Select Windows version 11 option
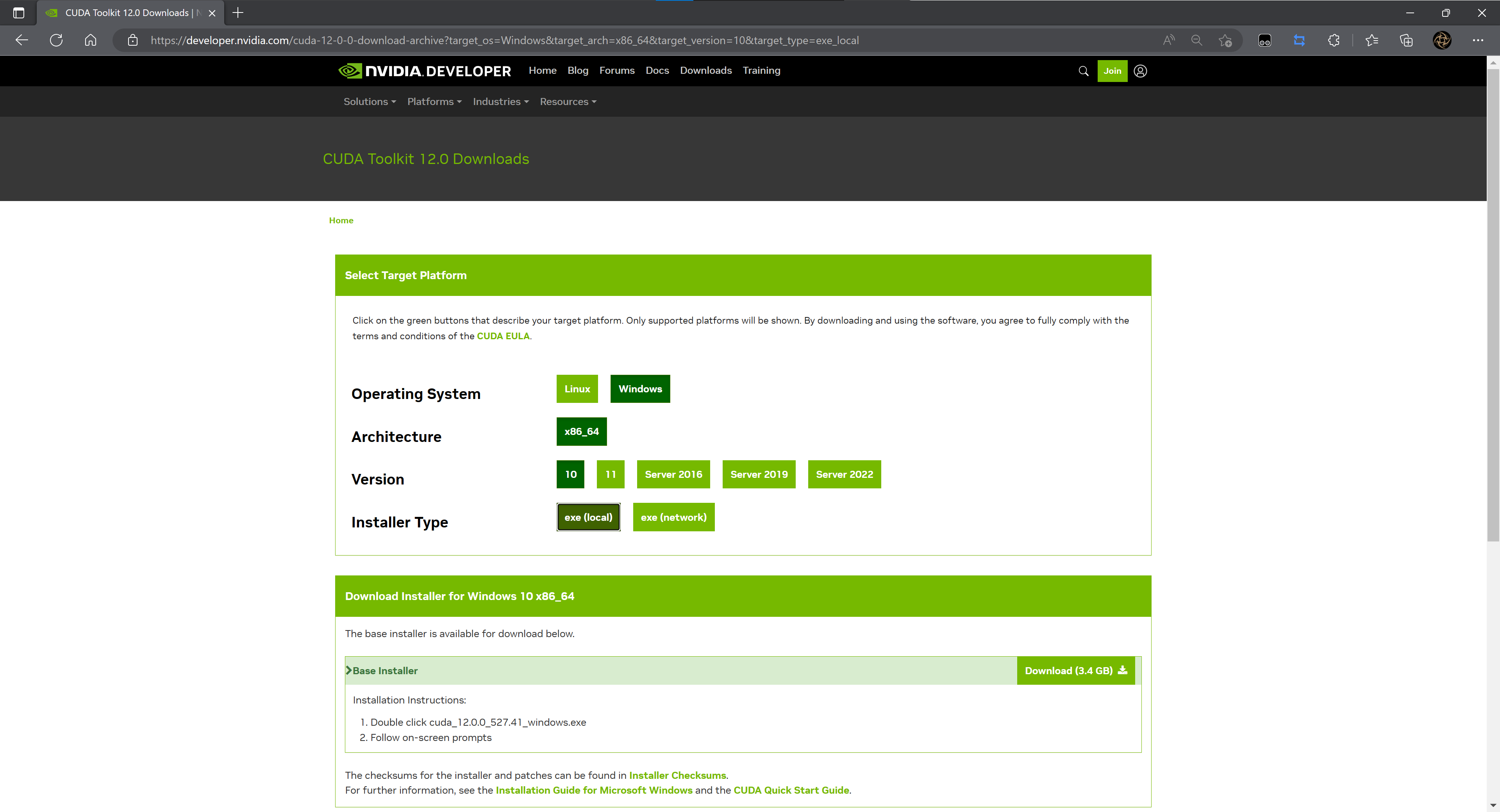 [x=610, y=474]
